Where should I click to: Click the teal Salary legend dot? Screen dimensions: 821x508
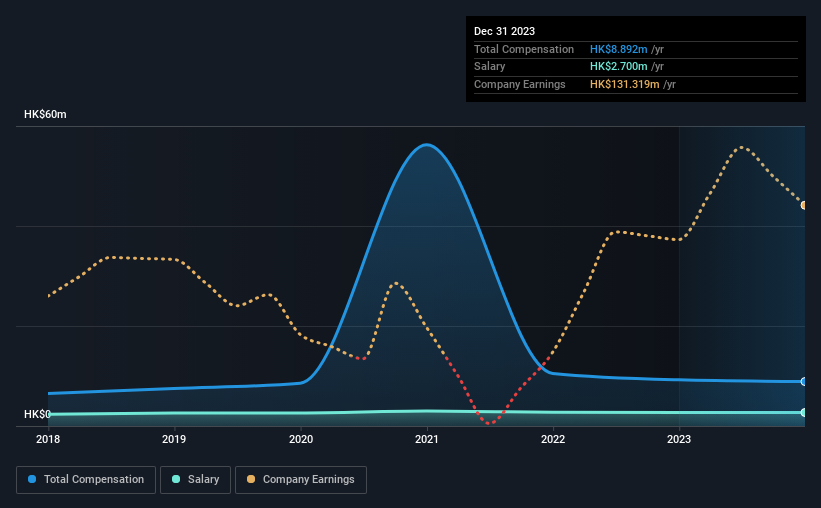(x=176, y=479)
